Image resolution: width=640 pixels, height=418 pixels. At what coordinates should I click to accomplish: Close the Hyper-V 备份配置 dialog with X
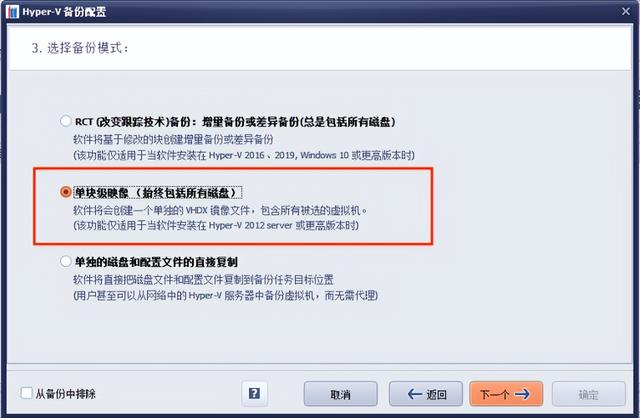626,11
